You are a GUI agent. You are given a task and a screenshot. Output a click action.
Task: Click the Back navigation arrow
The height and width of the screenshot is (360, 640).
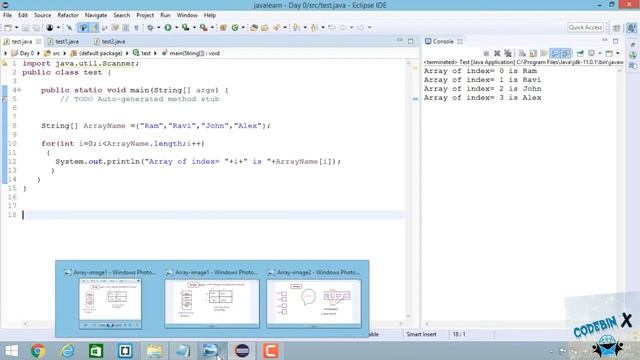tap(343, 27)
